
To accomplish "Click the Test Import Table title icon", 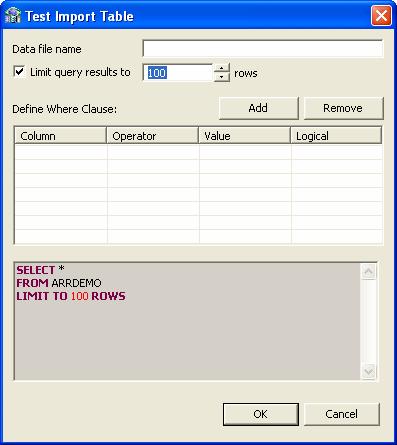I will click(x=13, y=16).
